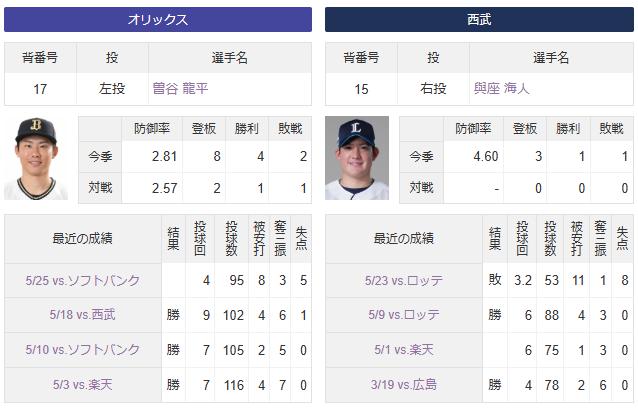The height and width of the screenshot is (411, 638).
Task: Open the 5/1 vs.楽天 game link
Action: [x=403, y=350]
